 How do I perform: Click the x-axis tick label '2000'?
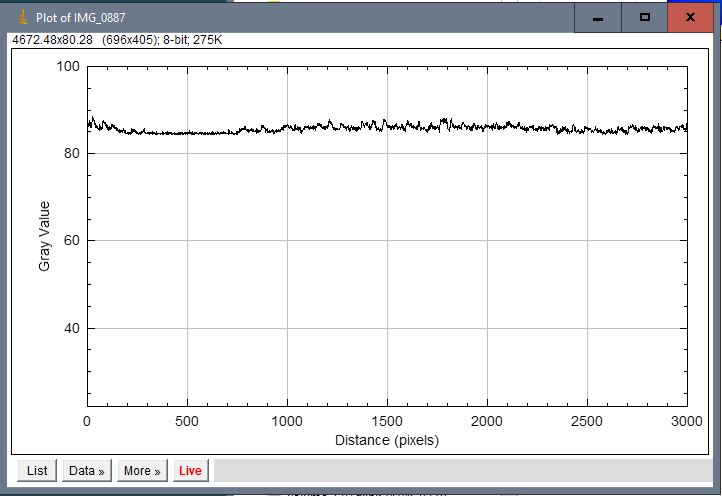pos(487,421)
